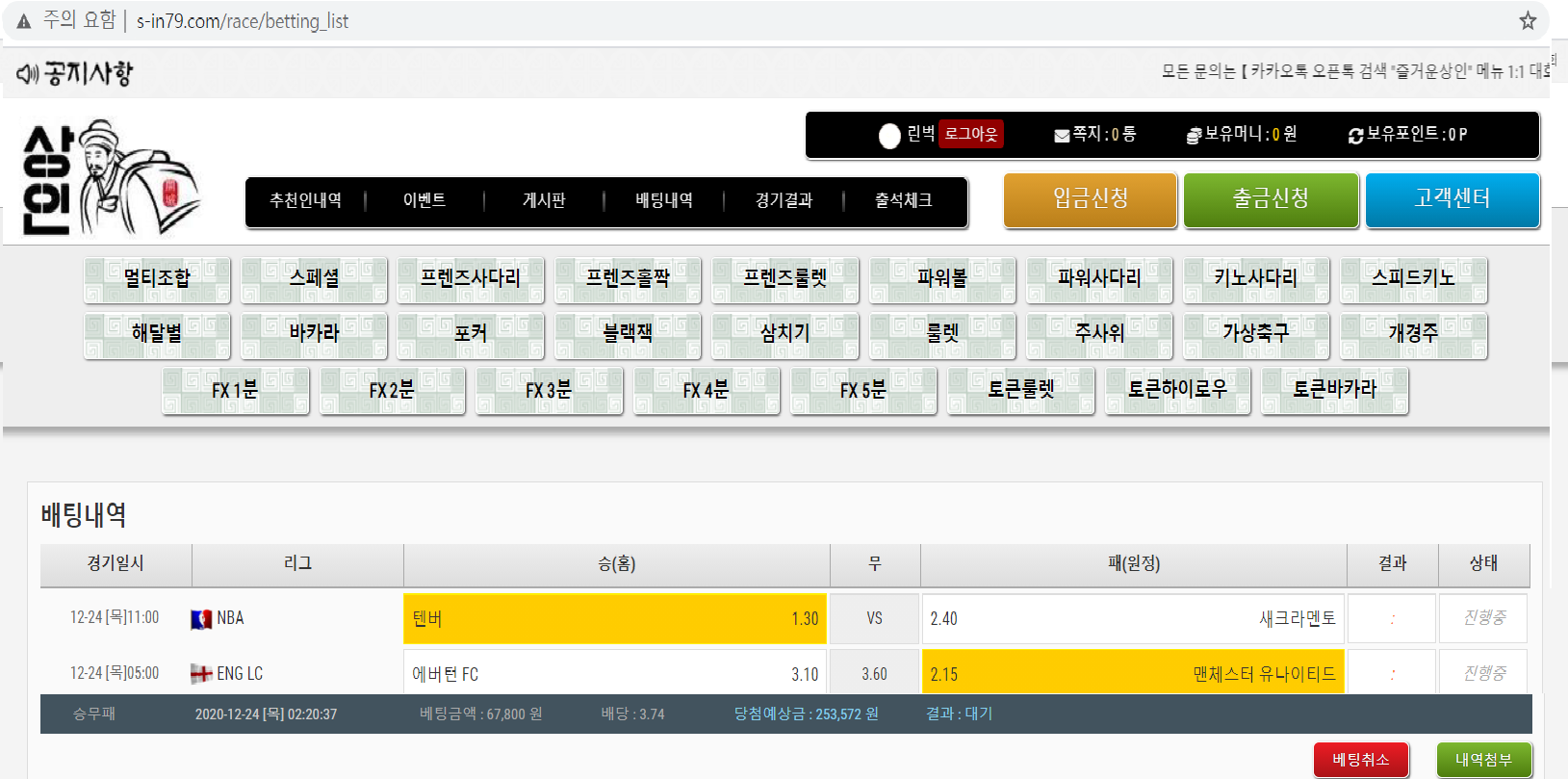This screenshot has height=779, width=1568.
Task: Open the 고객센터 customer center
Action: pyautogui.click(x=1452, y=199)
